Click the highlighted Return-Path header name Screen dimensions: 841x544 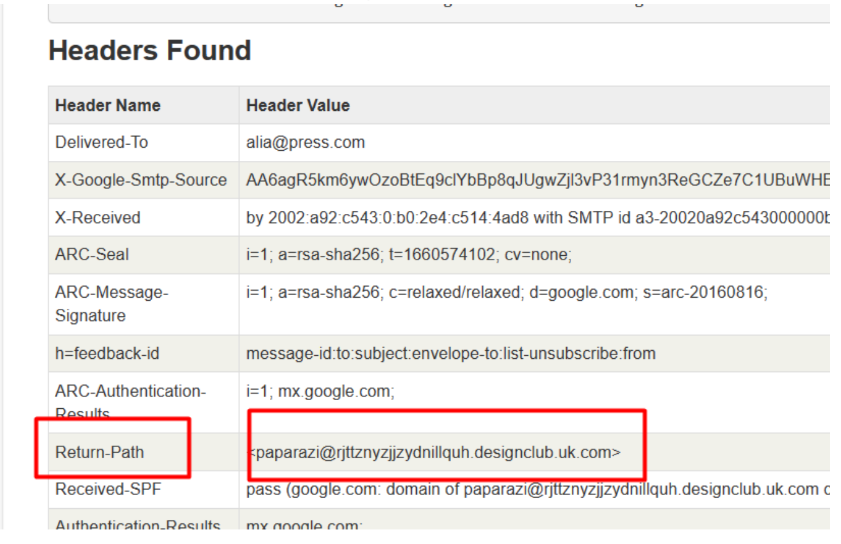click(99, 452)
